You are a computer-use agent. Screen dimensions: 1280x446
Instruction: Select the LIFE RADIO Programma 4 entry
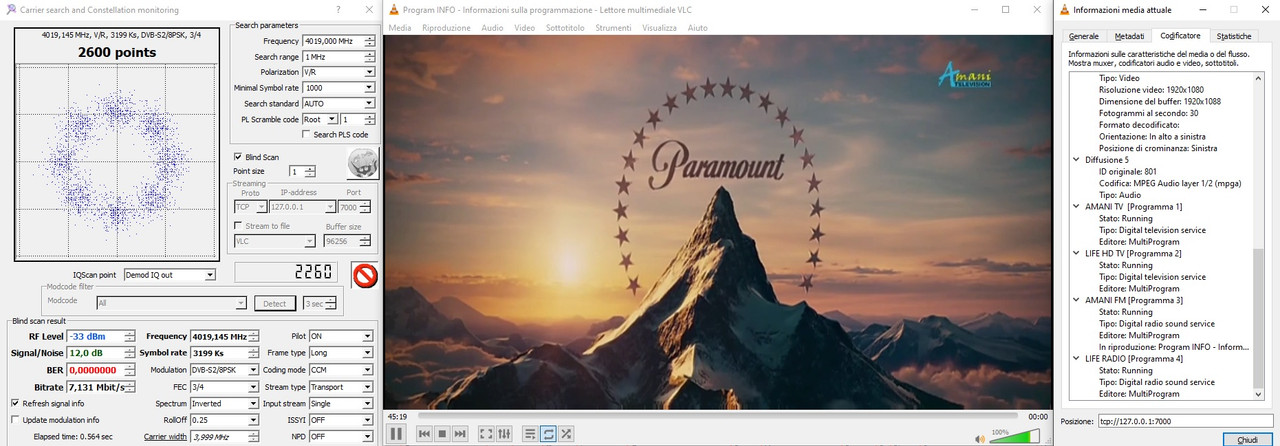1134,358
